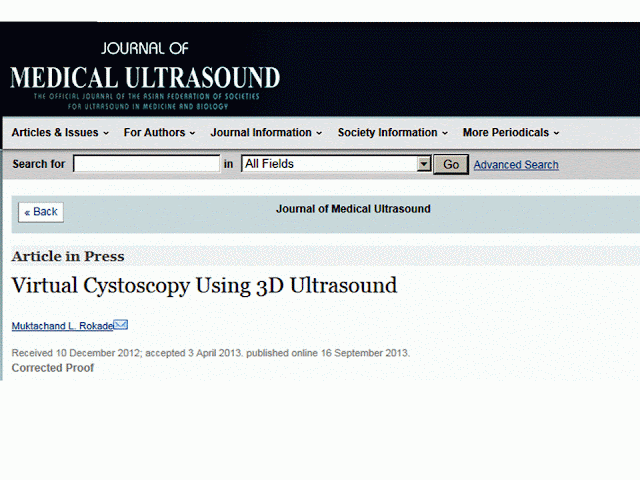
Task: Click the Go search button
Action: [451, 164]
